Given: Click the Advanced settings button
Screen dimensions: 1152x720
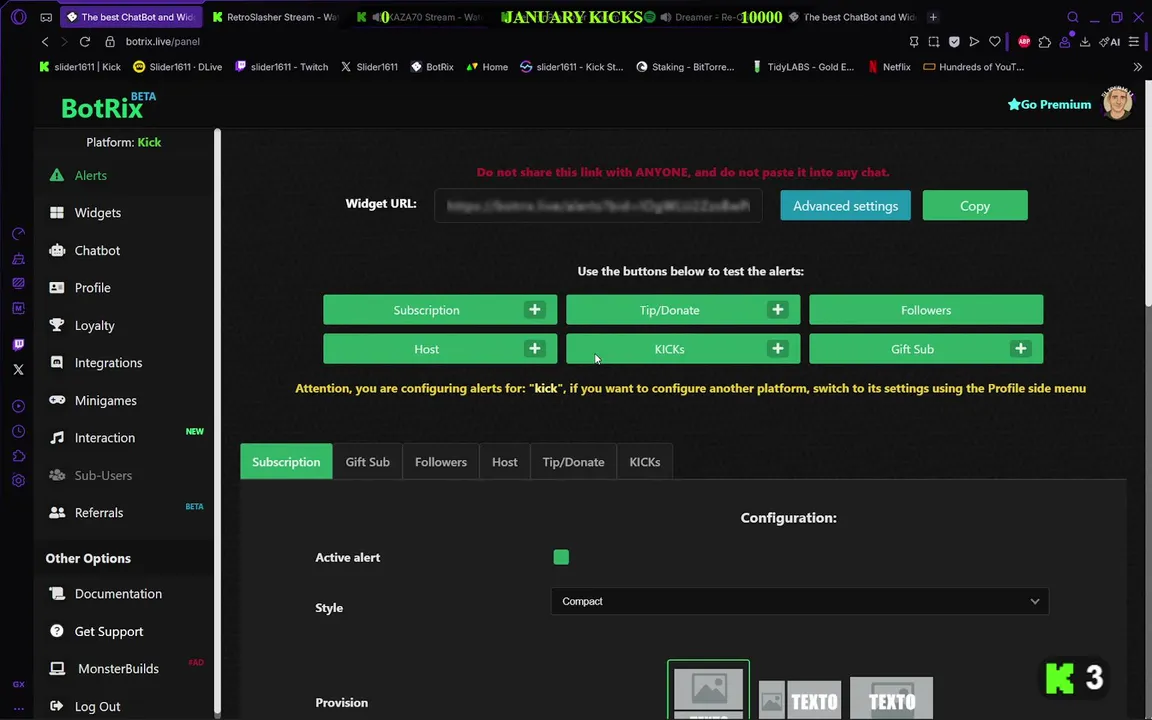Looking at the screenshot, I should point(845,206).
